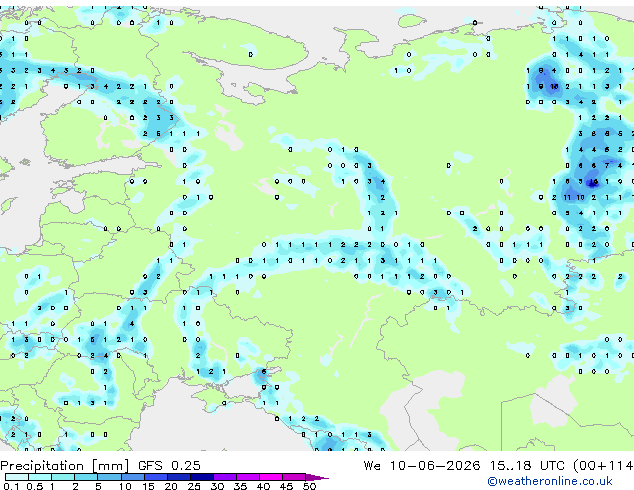The height and width of the screenshot is (490, 634).
Task: Click the legend arrow tip beyond 50
Action: pos(317,477)
